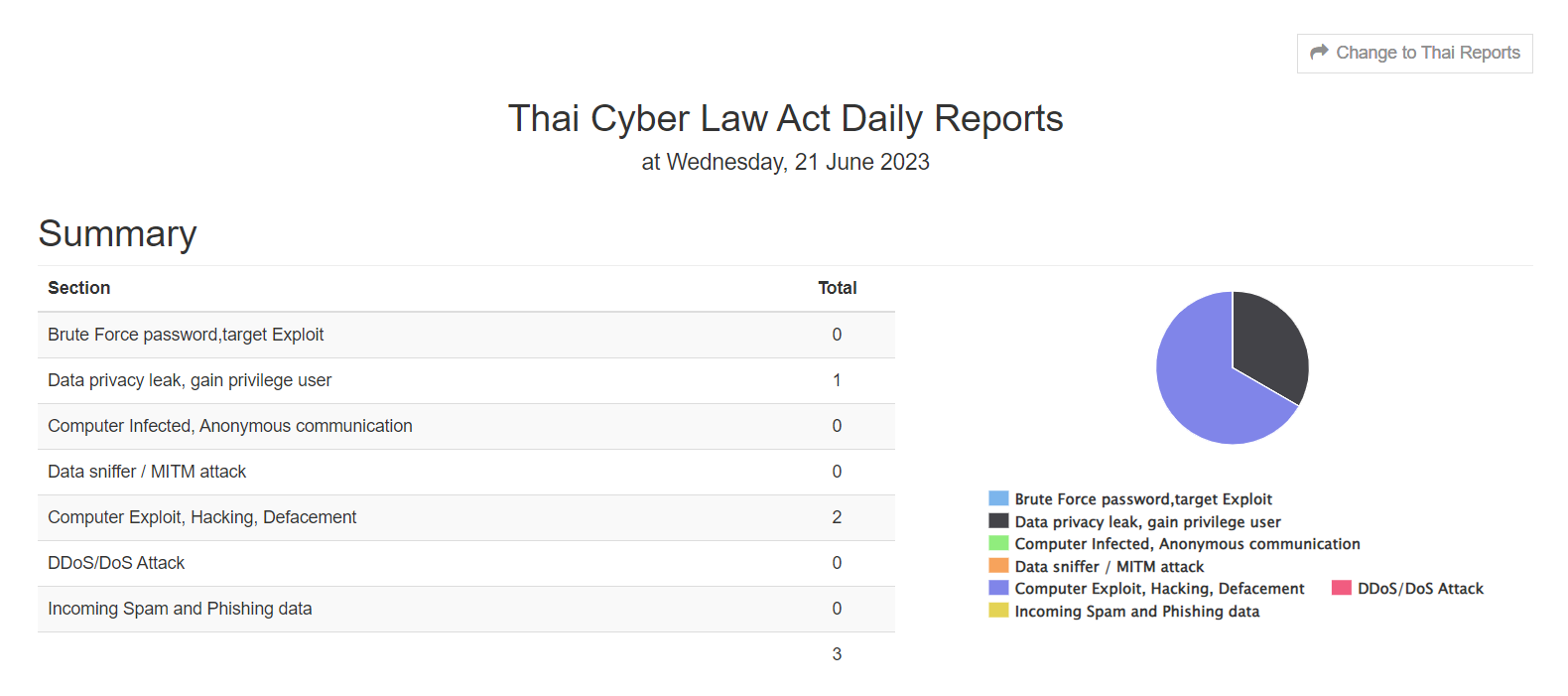Select the Brute Force password table row

click(x=465, y=335)
